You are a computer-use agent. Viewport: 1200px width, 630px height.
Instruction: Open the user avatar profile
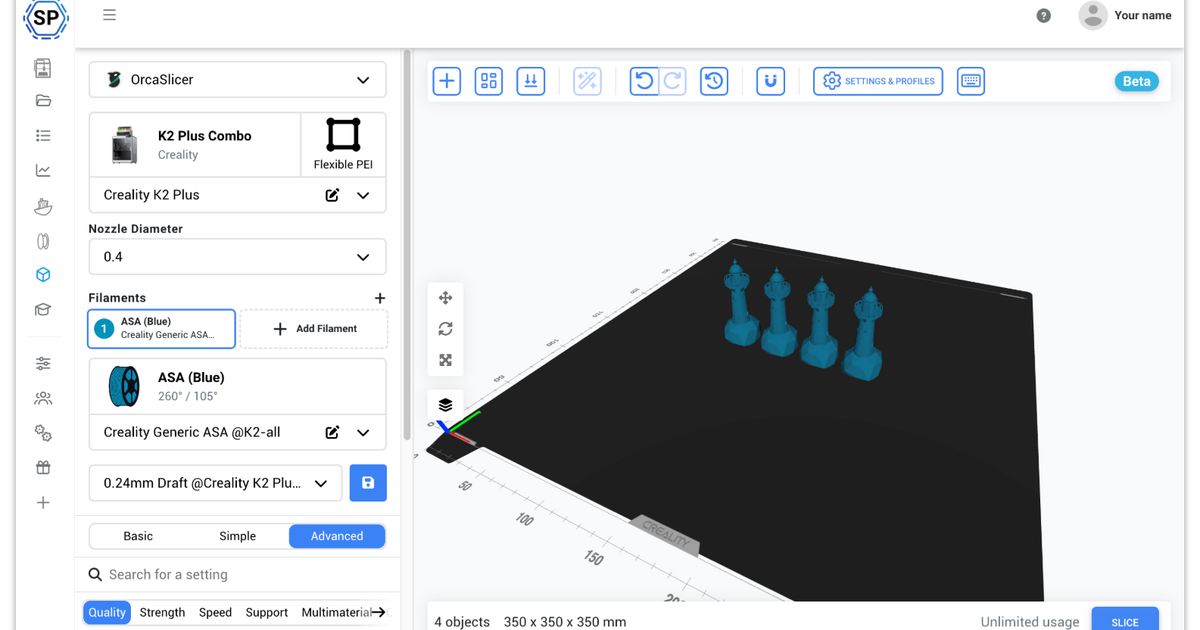(x=1092, y=15)
